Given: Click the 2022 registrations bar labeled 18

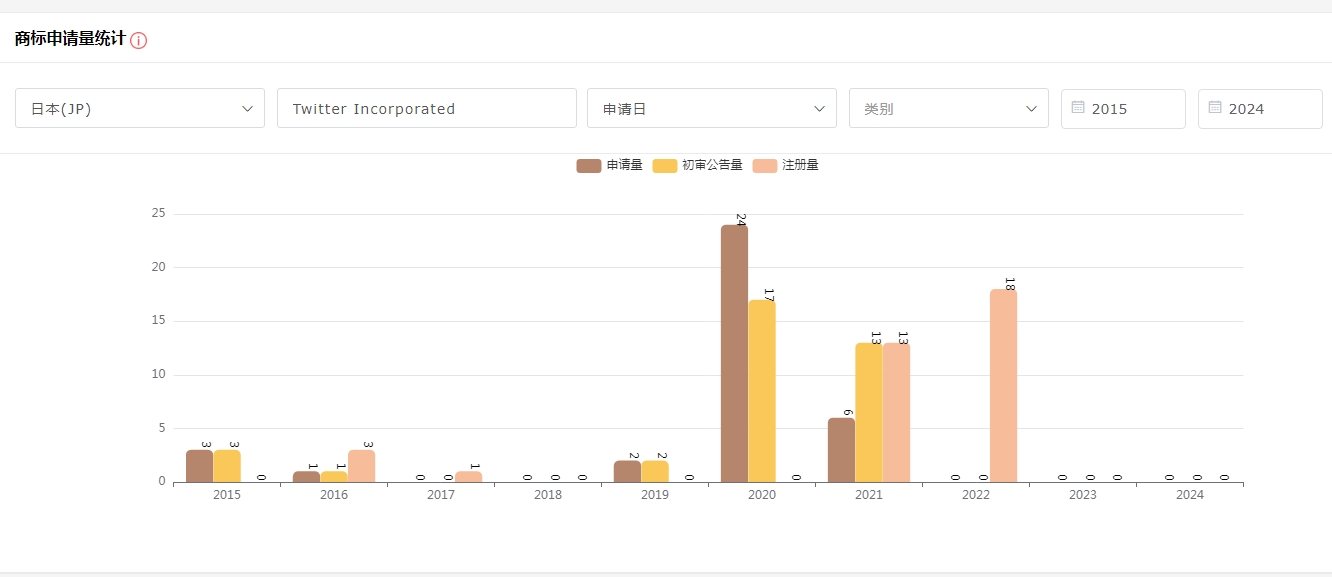Looking at the screenshot, I should 1004,385.
